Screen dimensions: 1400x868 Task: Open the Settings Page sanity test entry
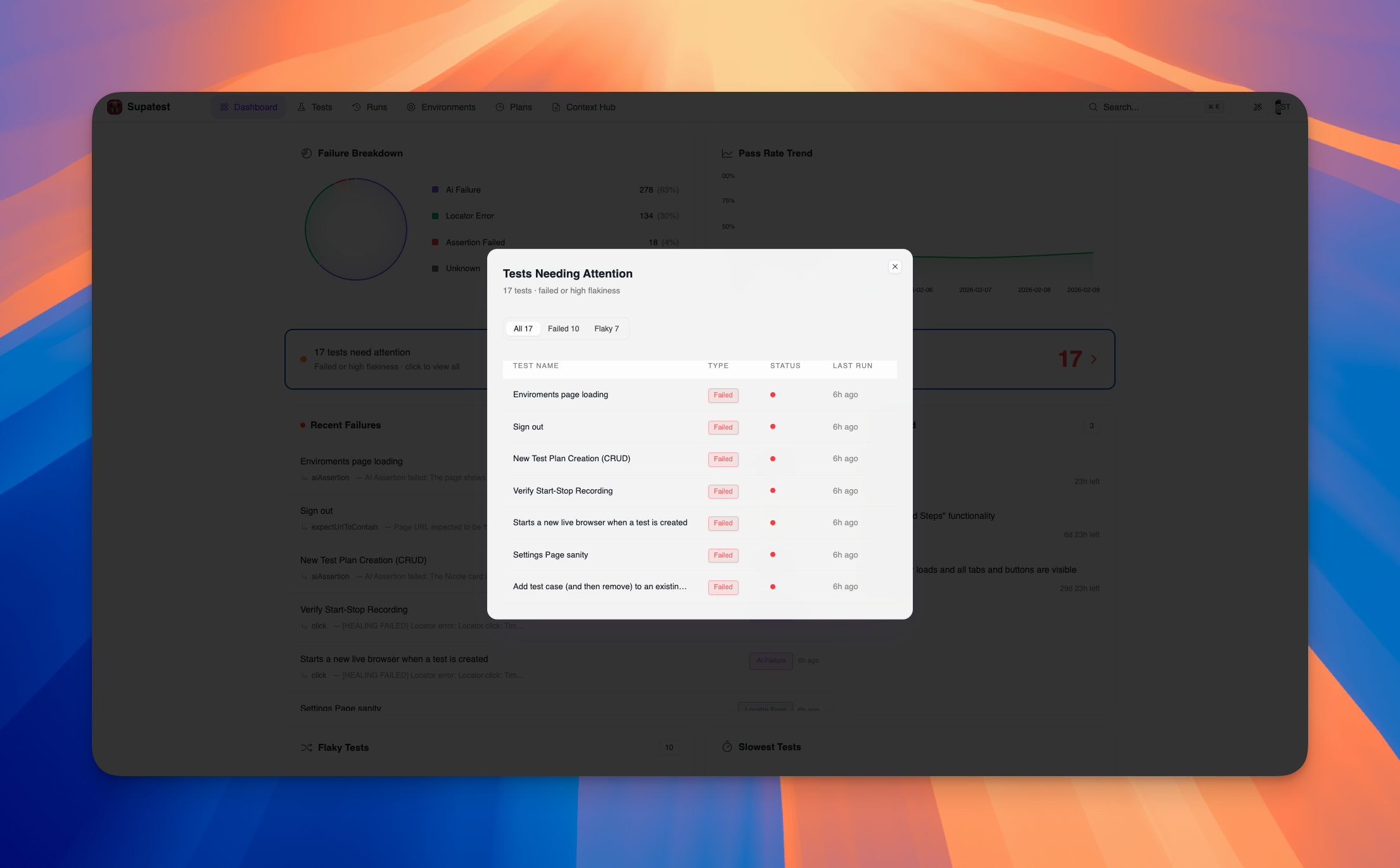pyautogui.click(x=550, y=554)
